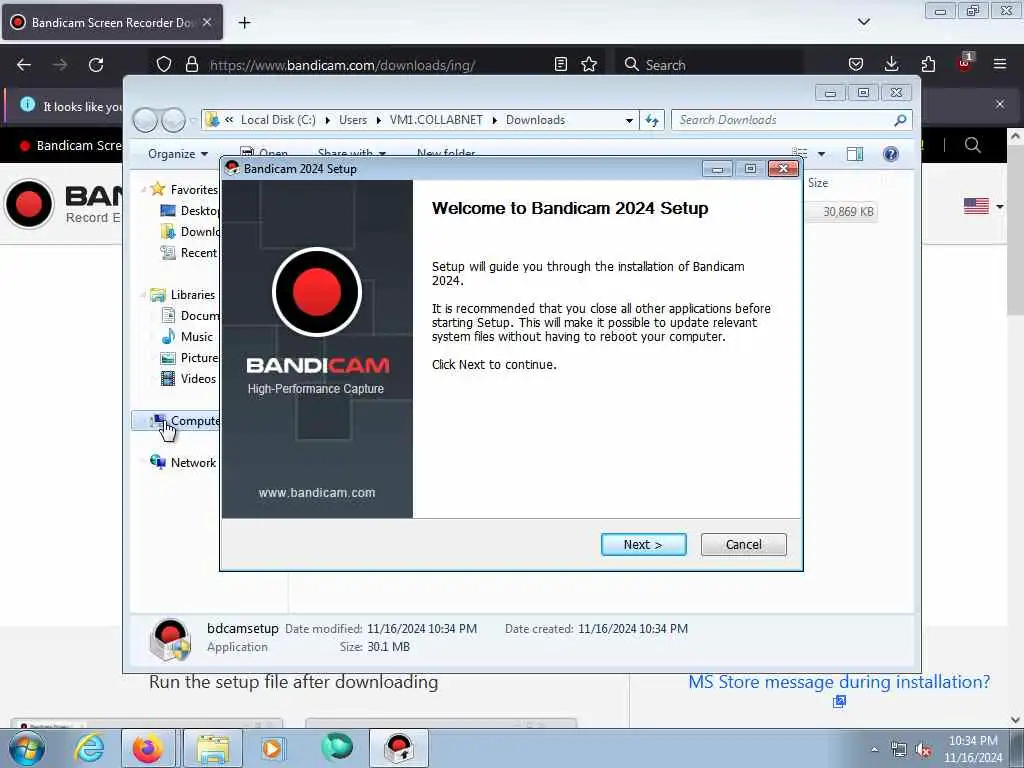This screenshot has height=768, width=1024.
Task: Close the Bandicam Screen Recorder tab
Action: pos(207,22)
